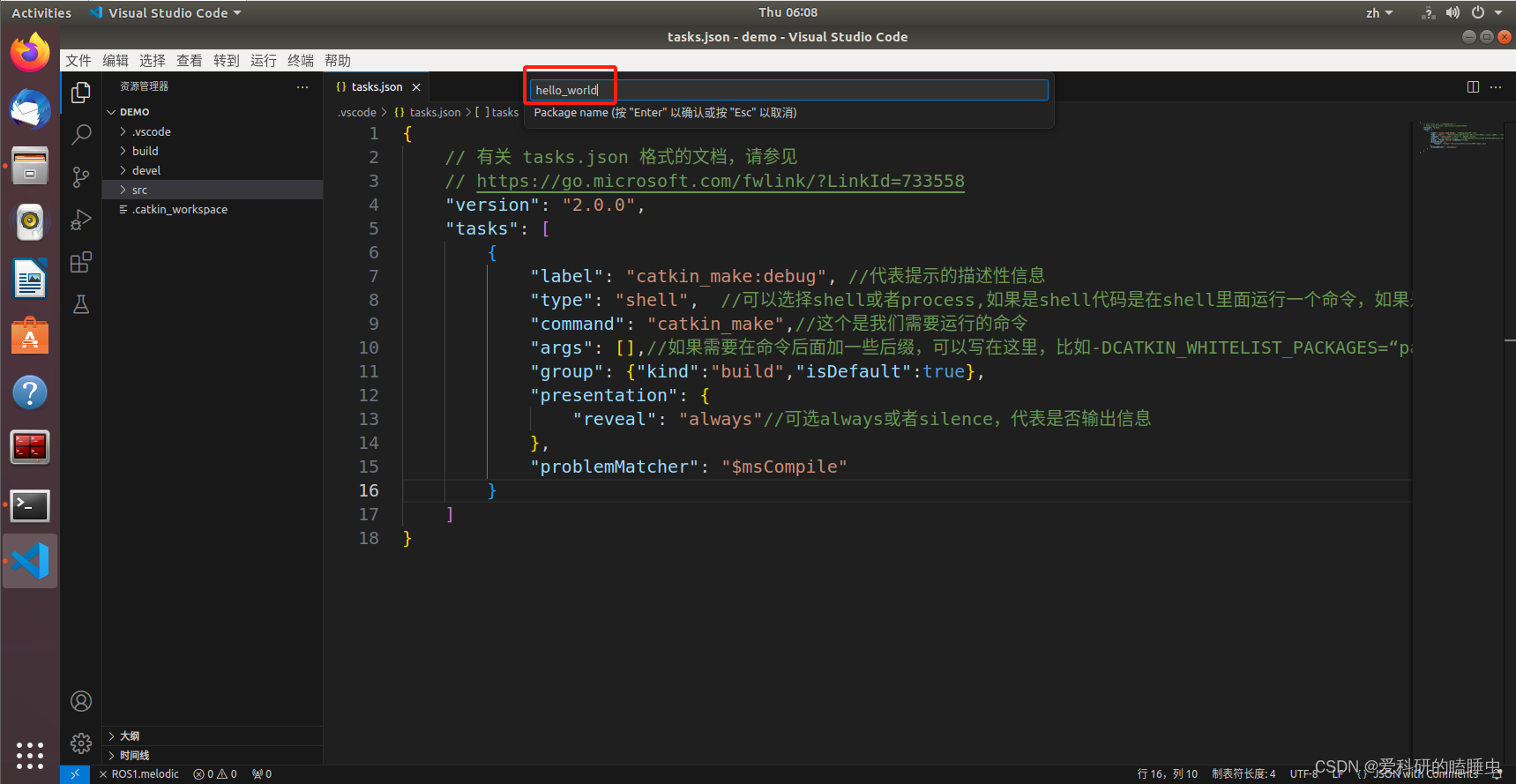Open the Search view in activity bar
Viewport: 1516px width, 784px height.
pyautogui.click(x=81, y=135)
